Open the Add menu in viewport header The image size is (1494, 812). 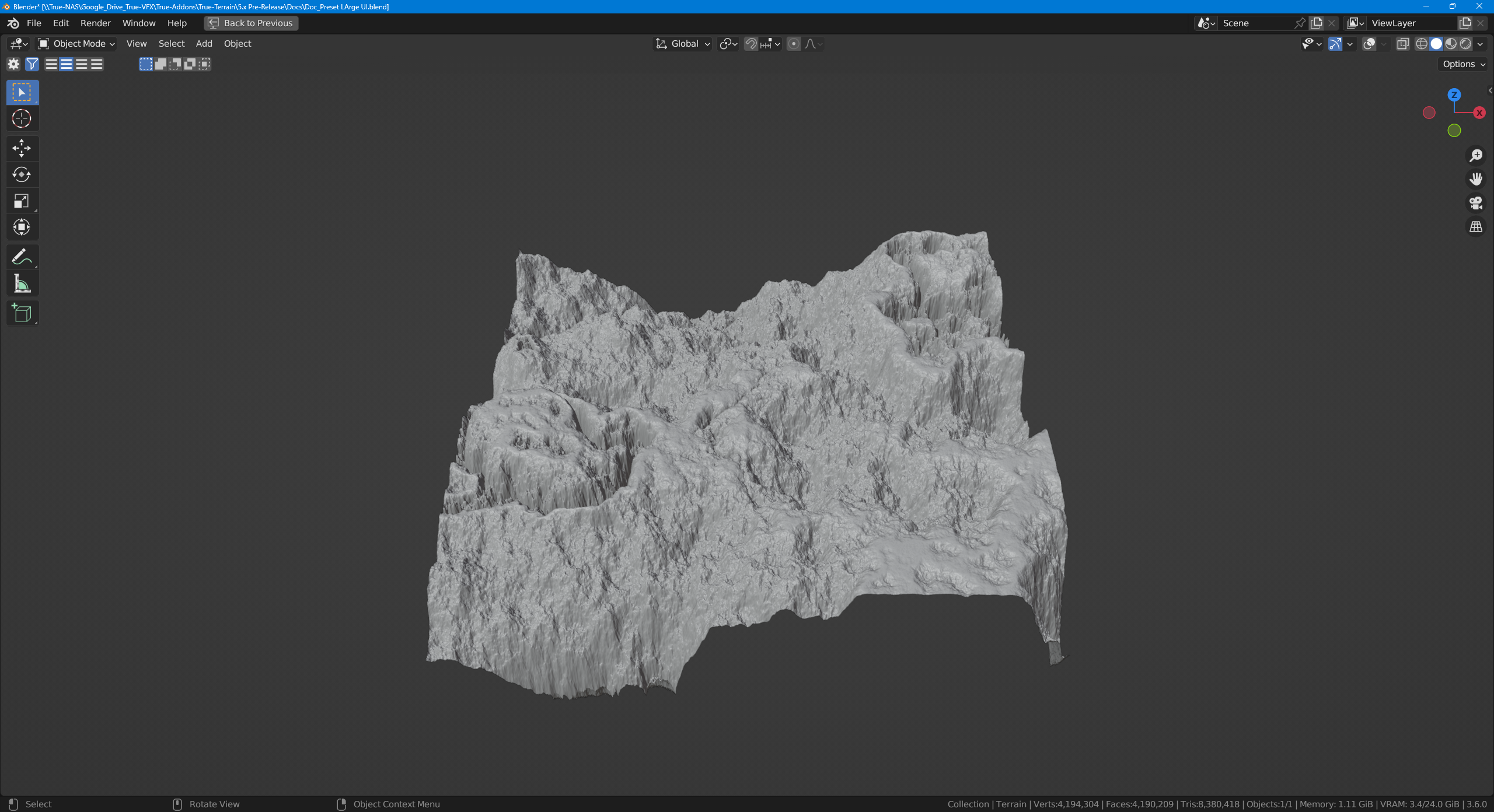coord(204,44)
